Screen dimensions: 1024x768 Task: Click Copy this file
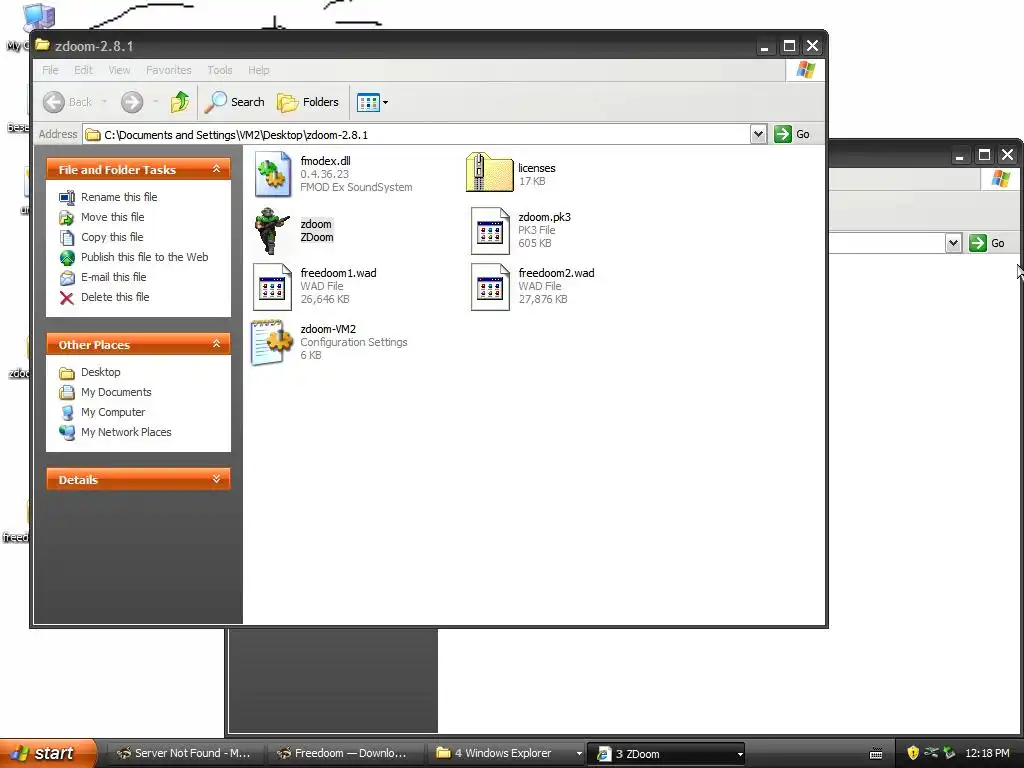112,237
